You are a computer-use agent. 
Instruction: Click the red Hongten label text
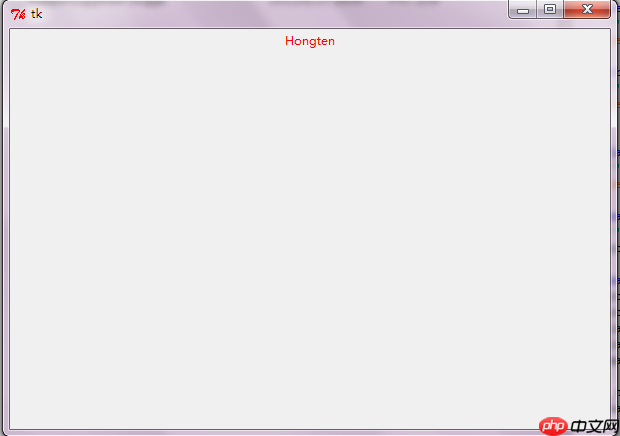310,41
